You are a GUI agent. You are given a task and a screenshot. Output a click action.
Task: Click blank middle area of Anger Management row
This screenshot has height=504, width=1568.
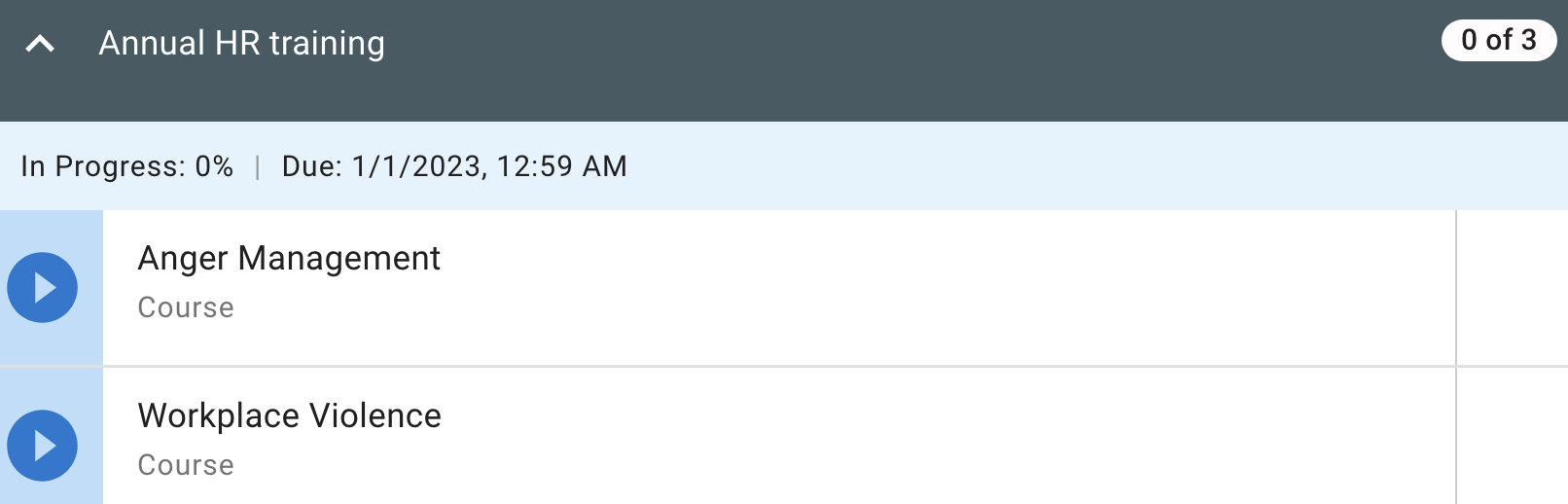[875, 288]
